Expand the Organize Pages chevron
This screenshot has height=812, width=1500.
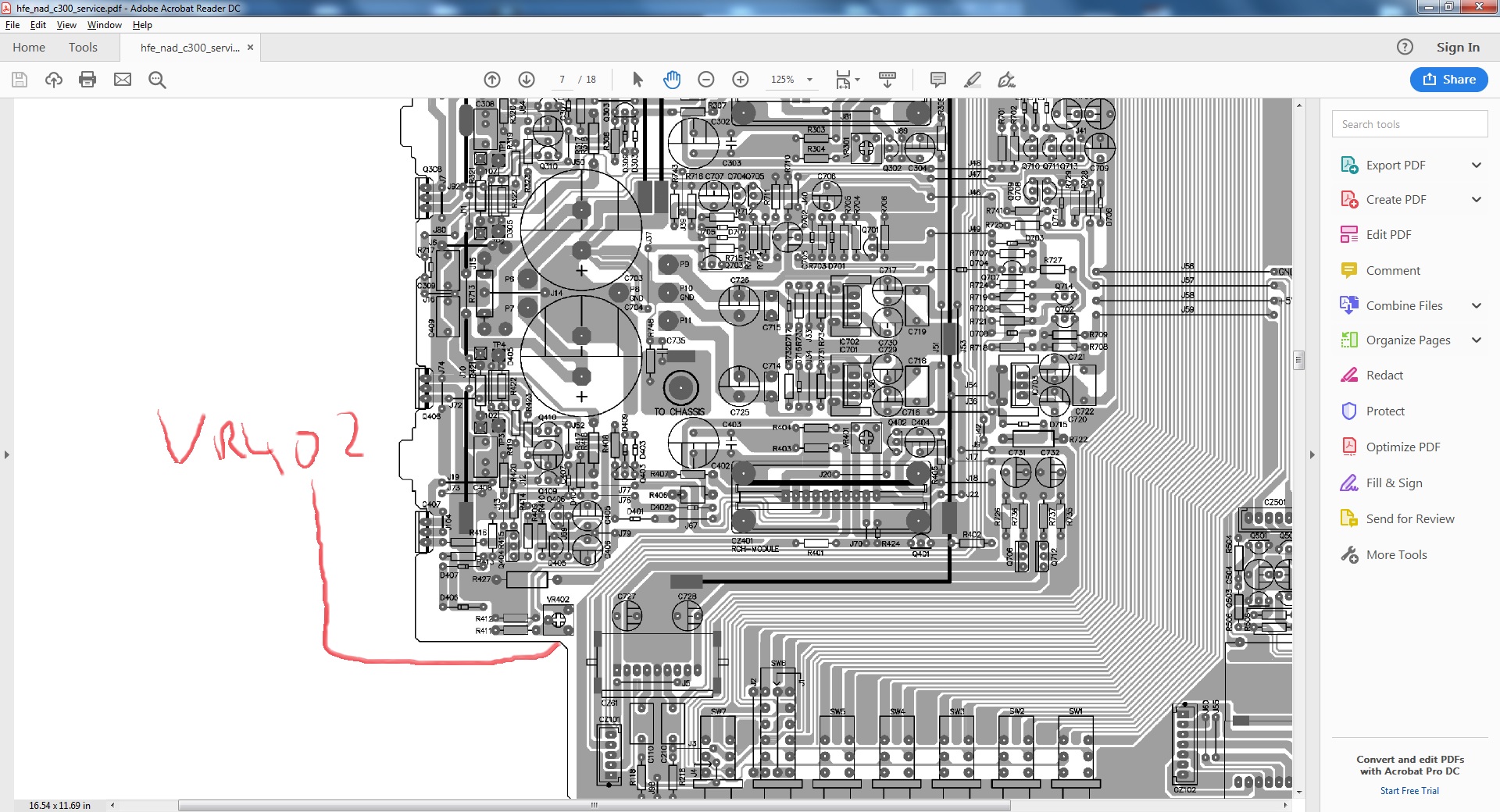tap(1477, 340)
